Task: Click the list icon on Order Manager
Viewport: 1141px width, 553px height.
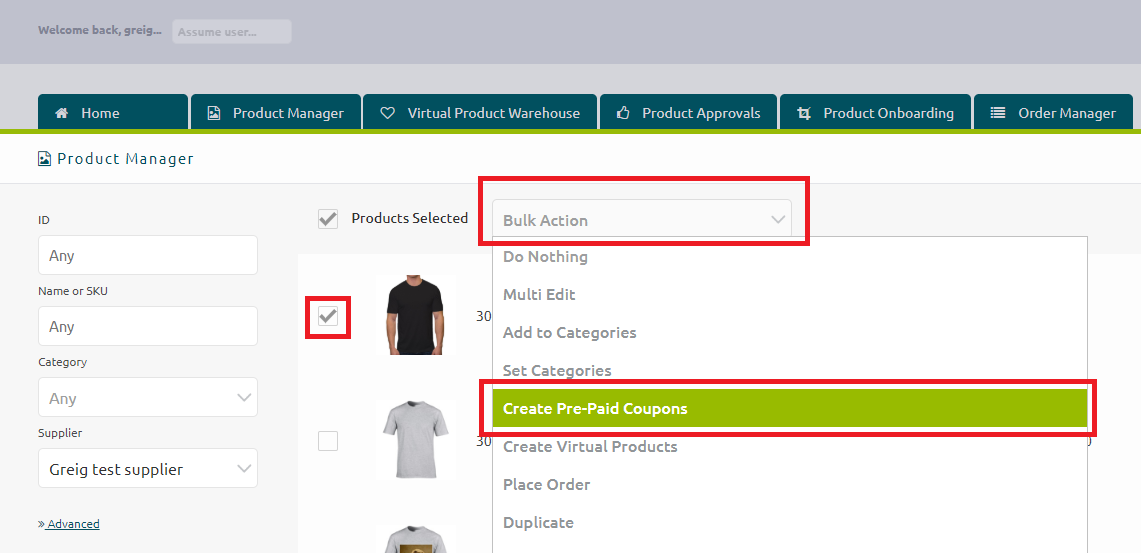Action: [x=998, y=113]
